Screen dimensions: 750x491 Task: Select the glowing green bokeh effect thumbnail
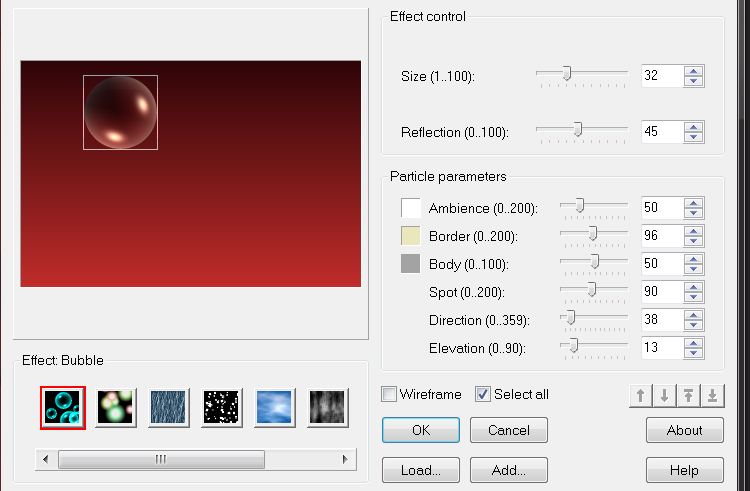115,408
